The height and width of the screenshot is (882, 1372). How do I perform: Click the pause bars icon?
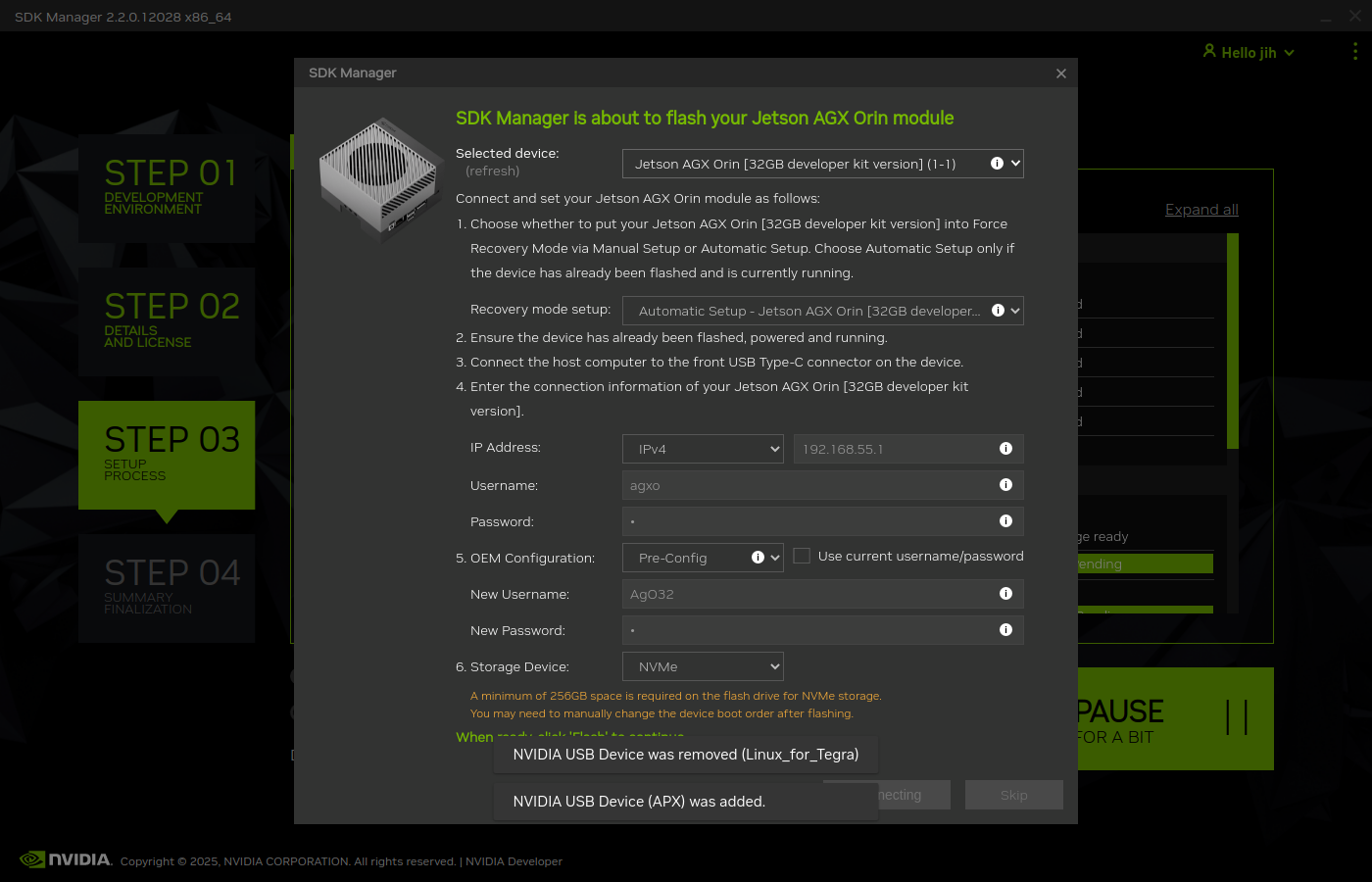1237,717
